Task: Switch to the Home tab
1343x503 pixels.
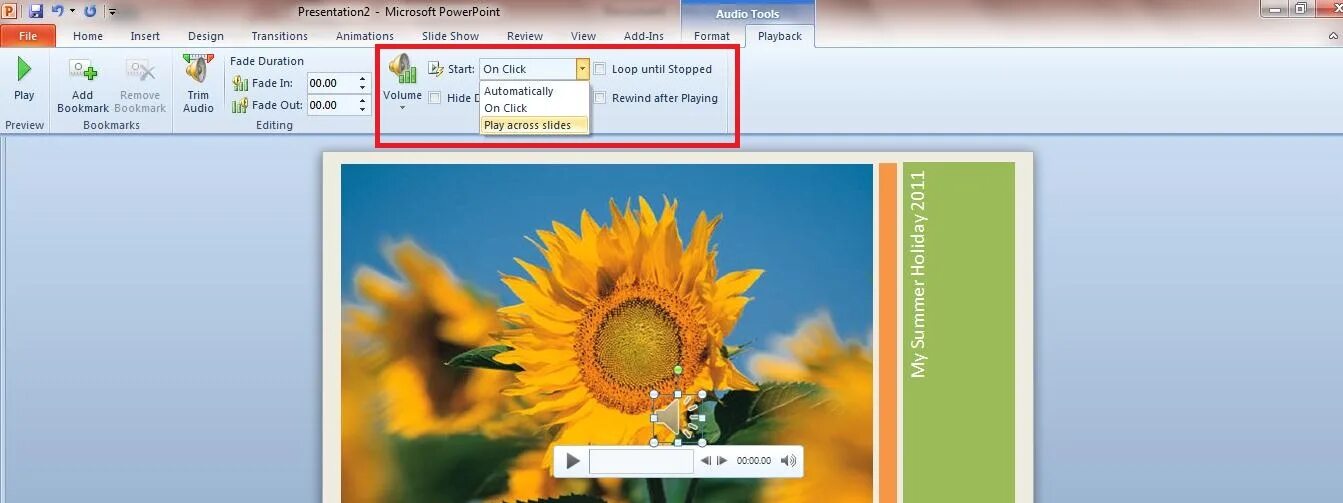Action: pyautogui.click(x=88, y=36)
